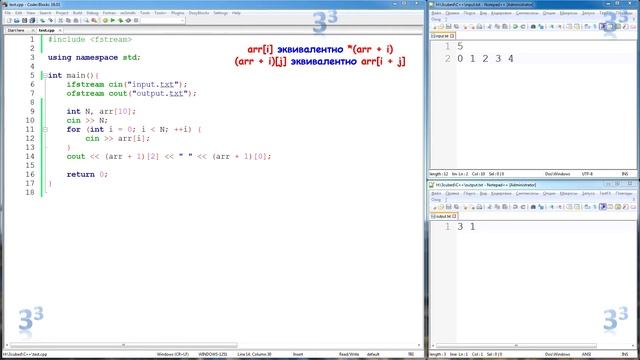Click Replace icon in input.txt Notepad++ toolbar
This screenshot has width=640, height=360.
541,27
